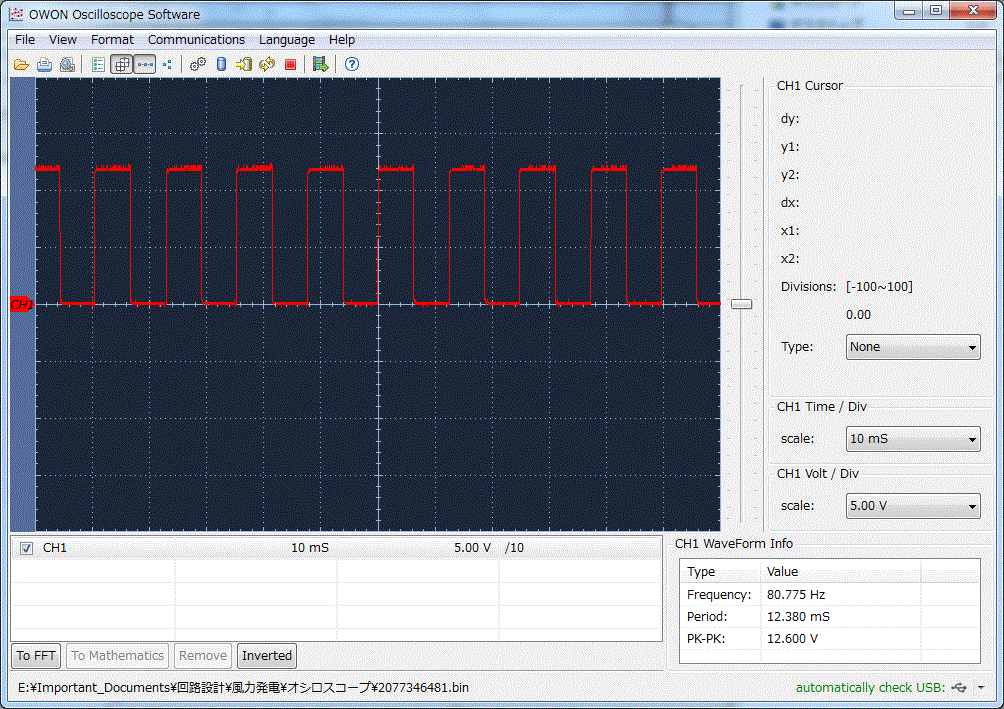Screen dimensions: 1004x709
Task: Open the Format menu
Action: pos(112,40)
